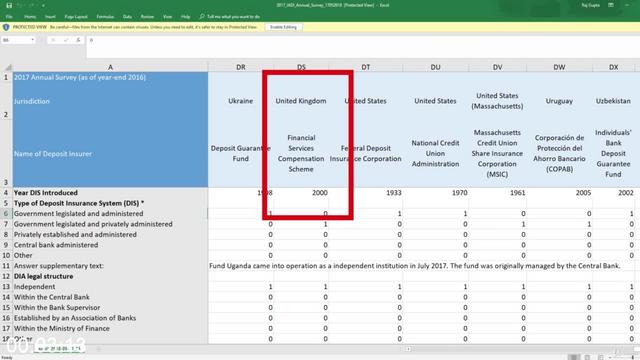Click the 'Ukraine' jurisdiction cell
The image size is (640, 360).
[x=241, y=101]
